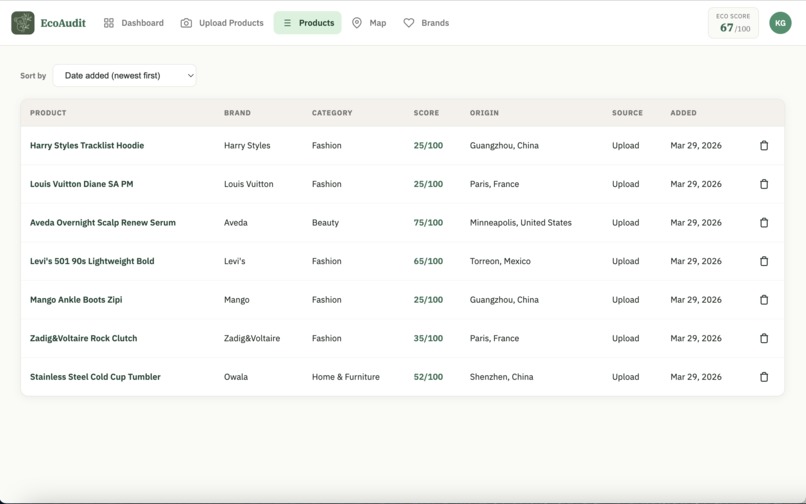Delete Levi's 501 90s Lightweight Bold row
Viewport: 806px width, 504px height.
[764, 261]
